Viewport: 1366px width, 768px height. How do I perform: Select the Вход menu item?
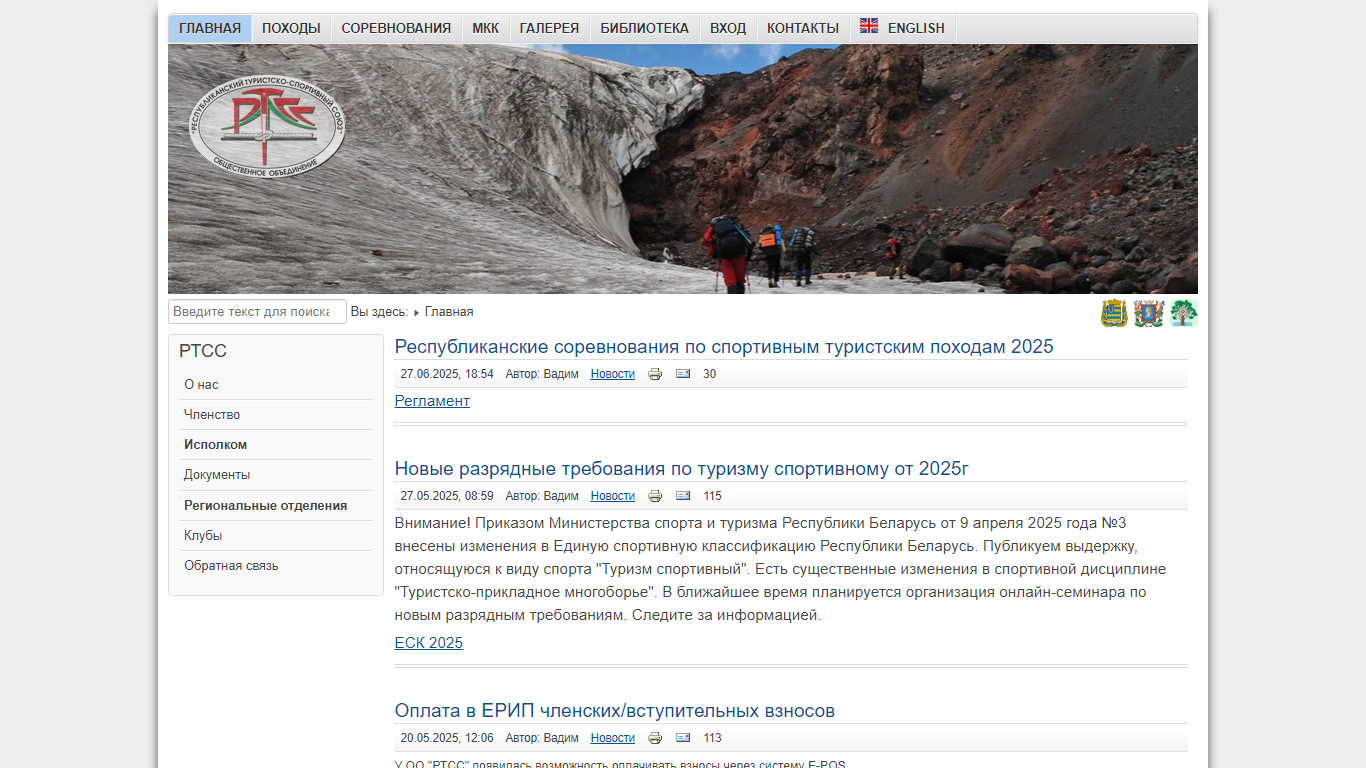coord(728,28)
